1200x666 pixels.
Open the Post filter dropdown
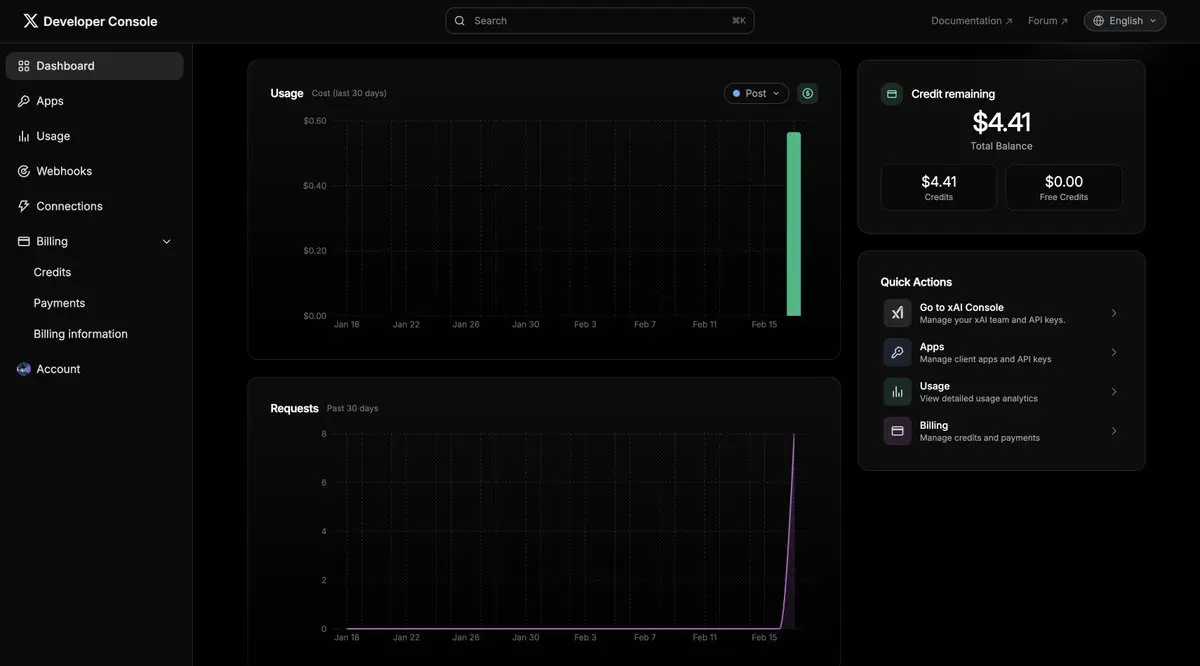tap(756, 93)
